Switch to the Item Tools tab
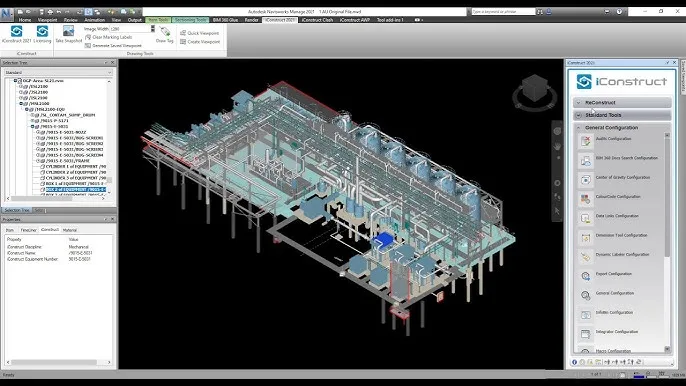This screenshot has width=686, height=386. pyautogui.click(x=158, y=20)
